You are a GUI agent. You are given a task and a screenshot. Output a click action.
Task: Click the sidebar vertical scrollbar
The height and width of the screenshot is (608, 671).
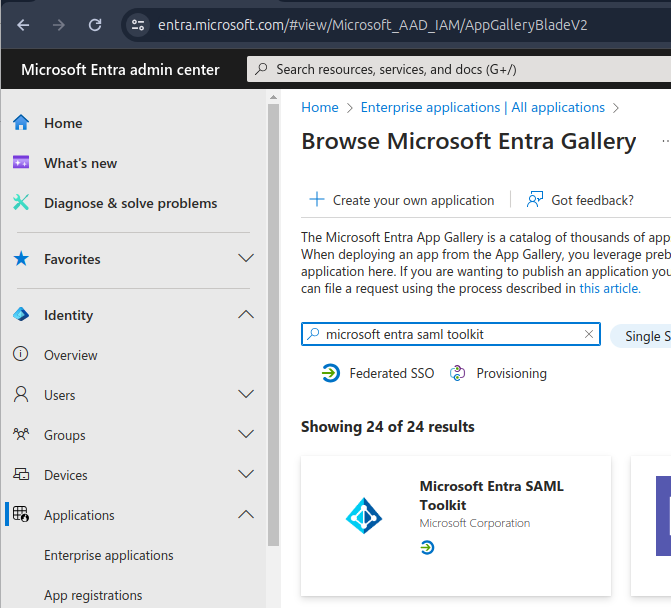click(x=273, y=325)
